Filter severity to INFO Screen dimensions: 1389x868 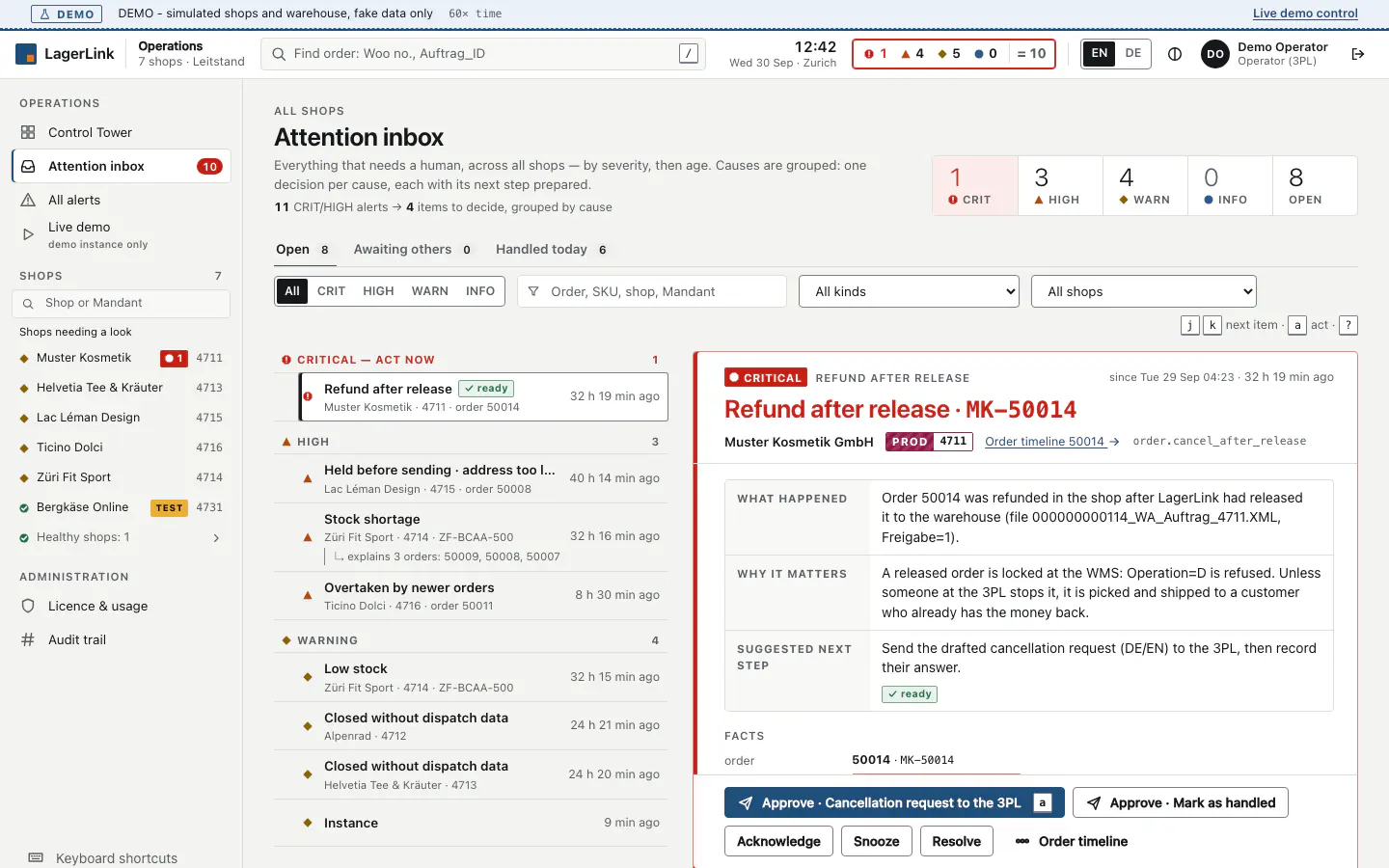click(480, 291)
